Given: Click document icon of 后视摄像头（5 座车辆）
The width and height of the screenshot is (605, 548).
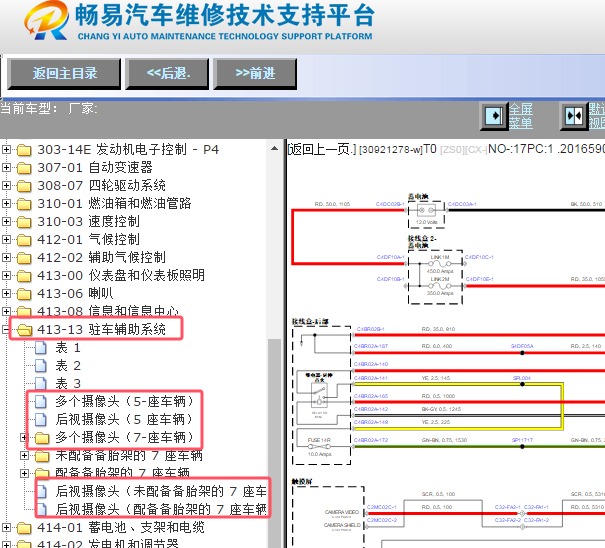Looking at the screenshot, I should 41,420.
